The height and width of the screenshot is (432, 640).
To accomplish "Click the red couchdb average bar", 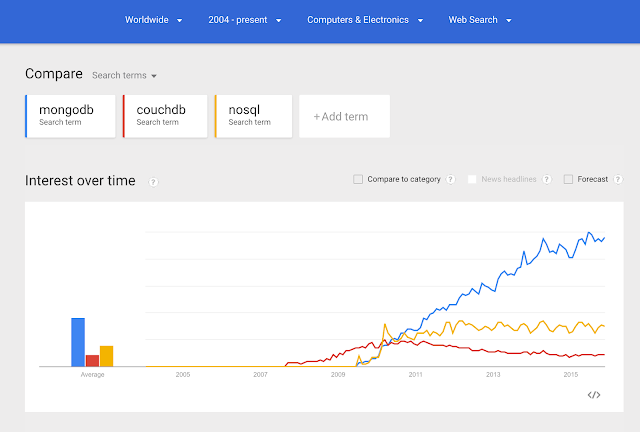I will point(92,361).
